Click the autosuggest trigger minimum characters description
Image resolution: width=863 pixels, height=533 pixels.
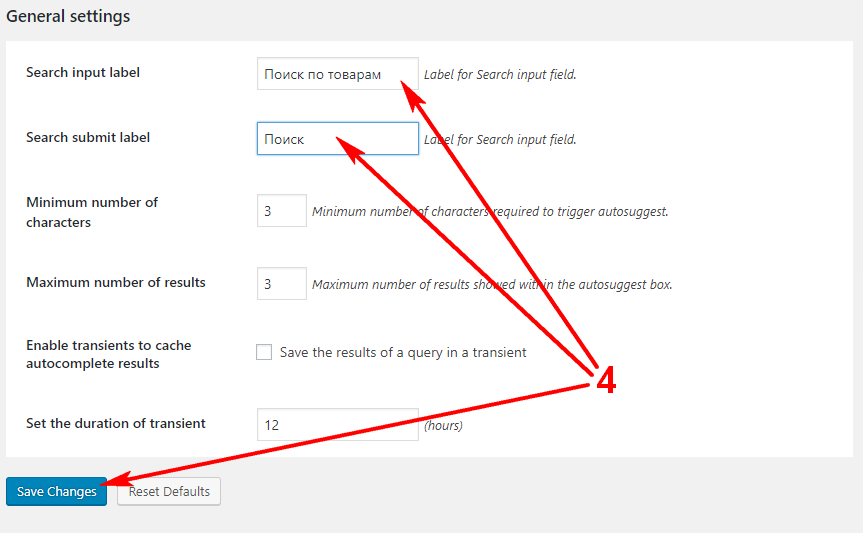click(490, 211)
